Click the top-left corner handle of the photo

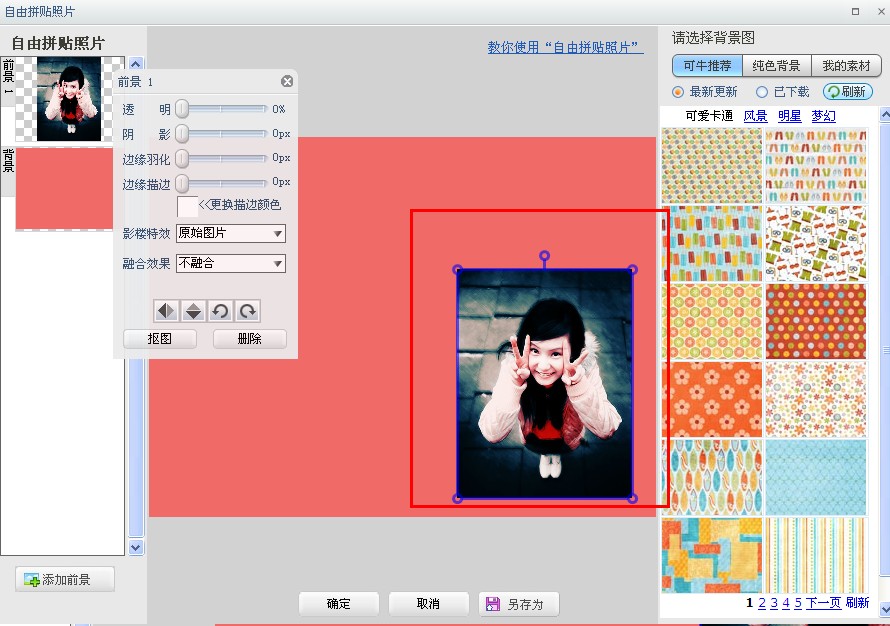tap(457, 270)
